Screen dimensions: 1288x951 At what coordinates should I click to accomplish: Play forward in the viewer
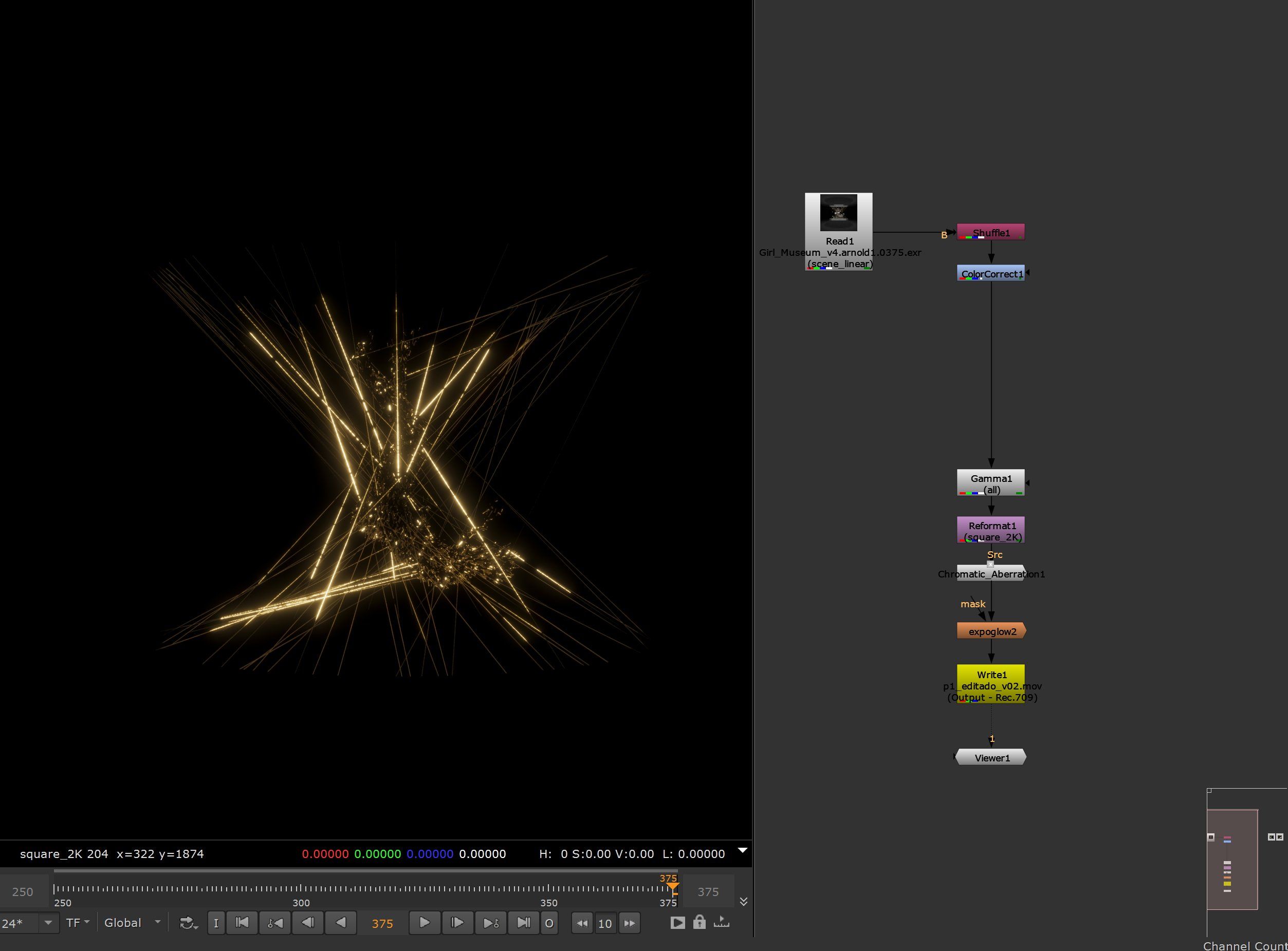pyautogui.click(x=425, y=923)
